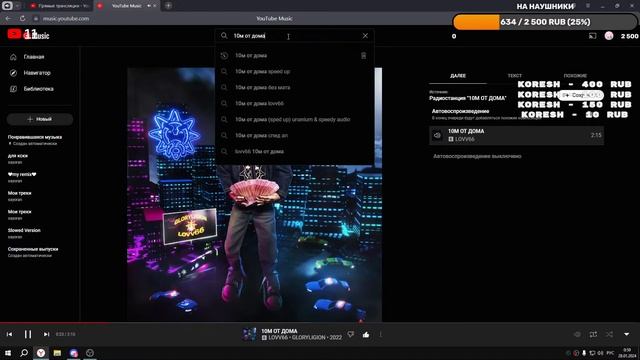Open the Навигатор compass icon
The image size is (640, 360).
[x=13, y=73]
